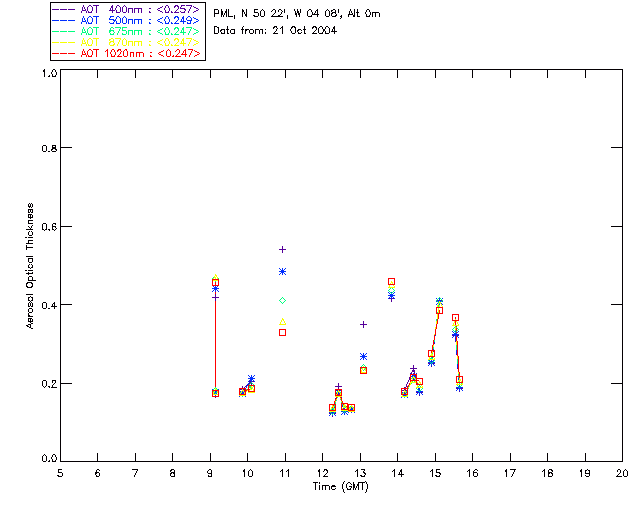Image resolution: width=640 pixels, height=512 pixels.
Task: Click the x-axis label 16
Action: point(473,473)
